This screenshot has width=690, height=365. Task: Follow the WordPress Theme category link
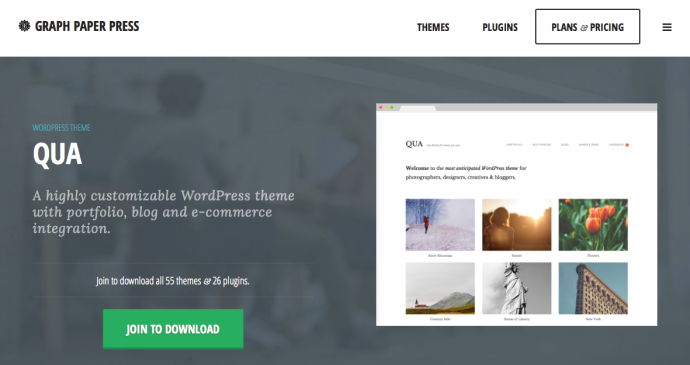[x=61, y=128]
